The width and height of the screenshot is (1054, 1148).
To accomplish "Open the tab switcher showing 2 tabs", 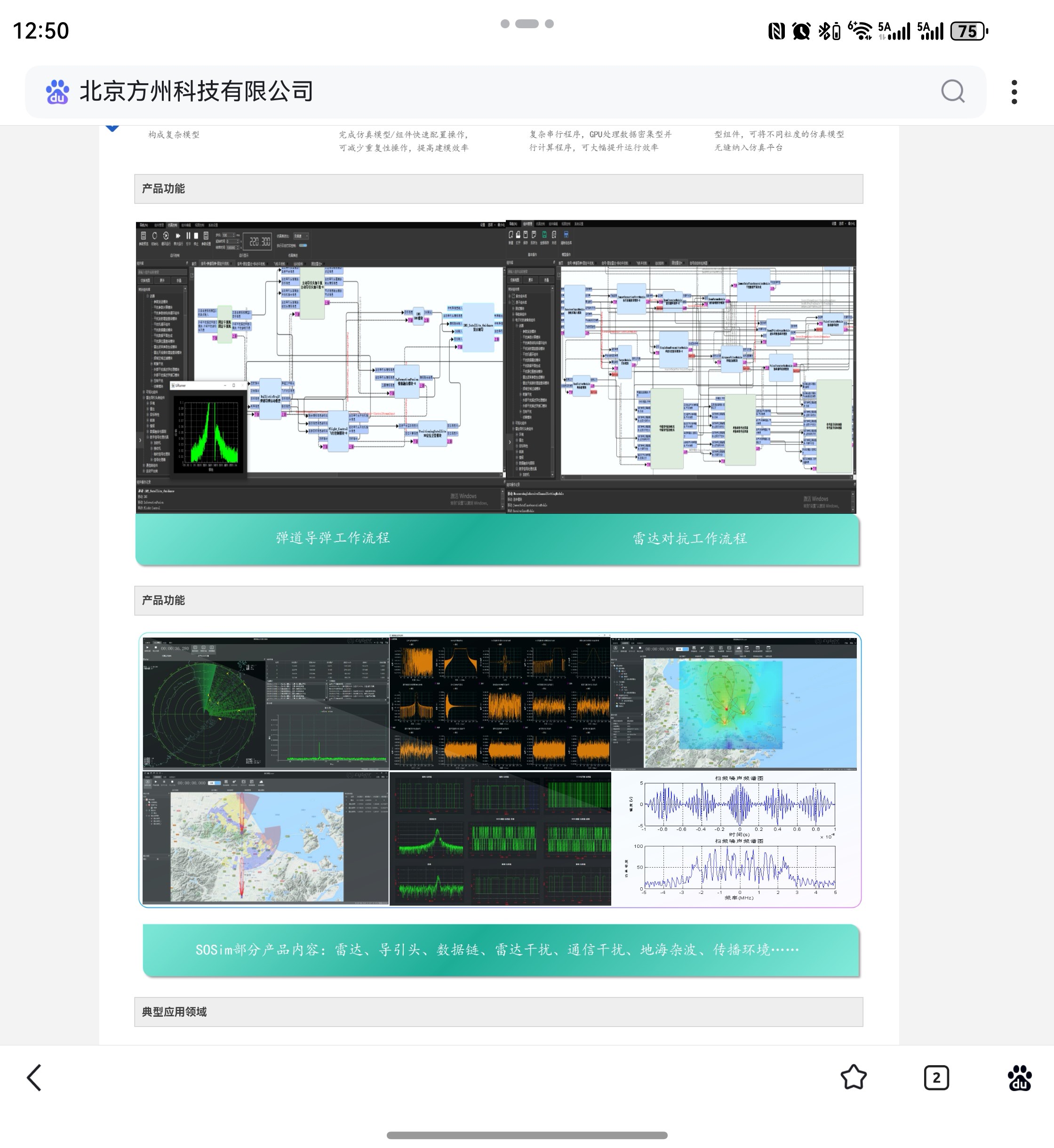I will [936, 1077].
